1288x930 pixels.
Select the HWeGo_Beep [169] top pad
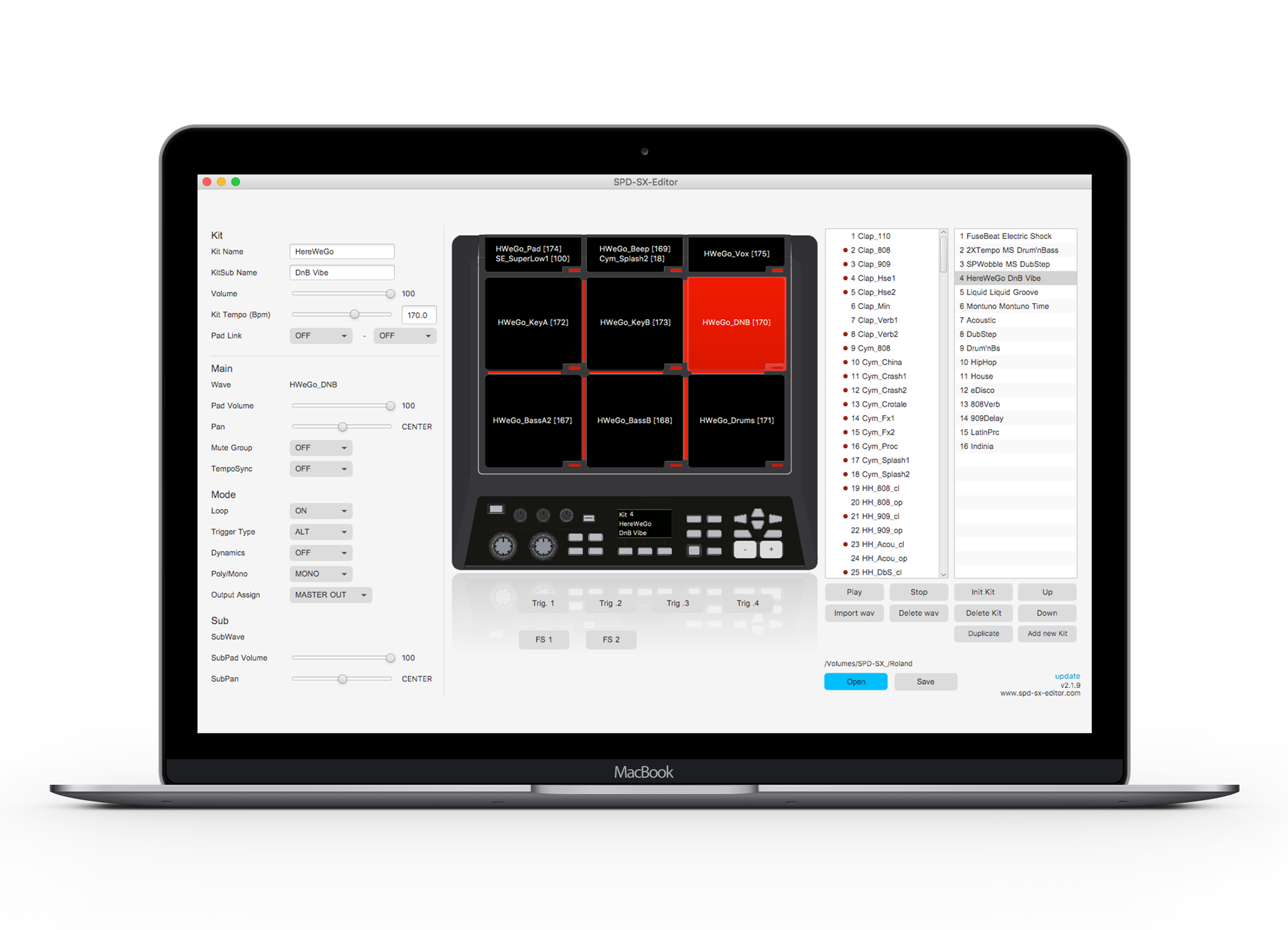[x=635, y=254]
